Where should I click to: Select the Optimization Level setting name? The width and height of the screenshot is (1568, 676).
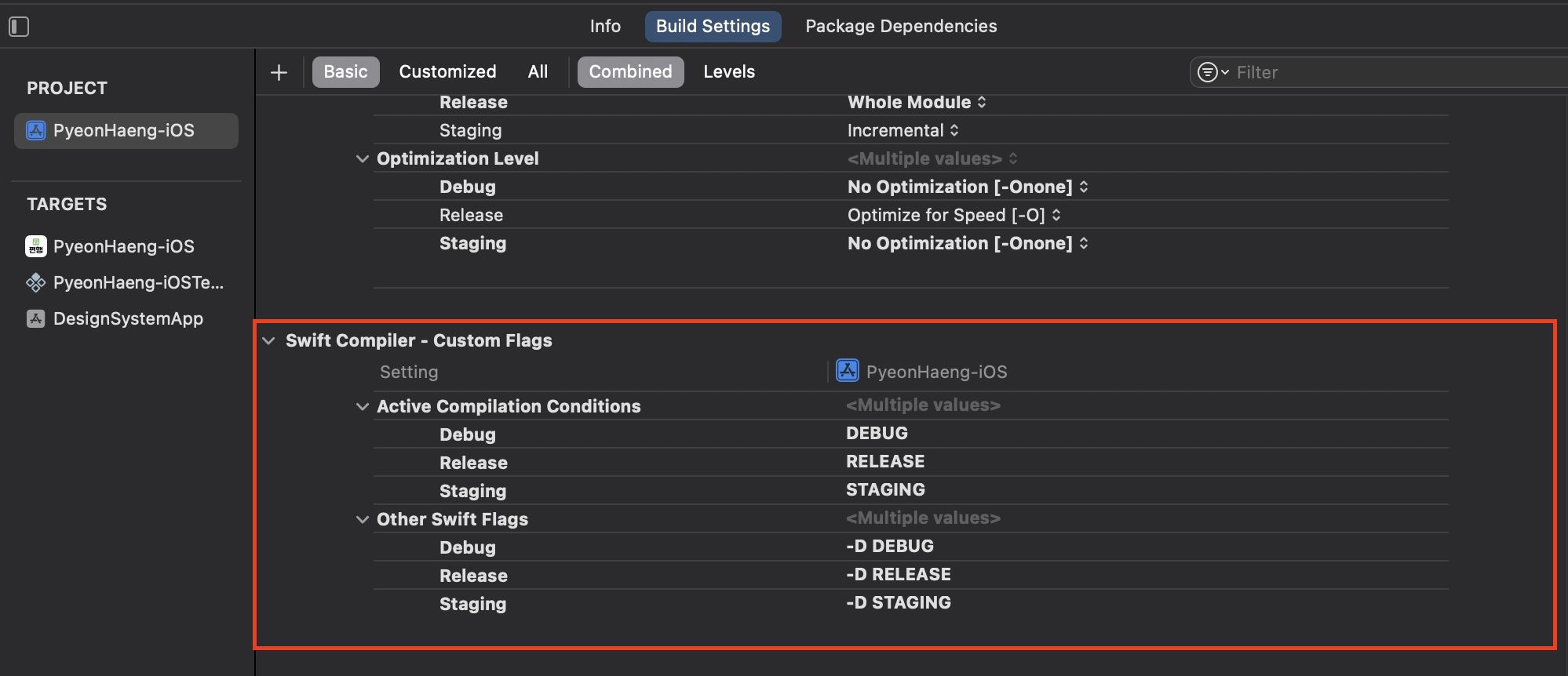458,158
